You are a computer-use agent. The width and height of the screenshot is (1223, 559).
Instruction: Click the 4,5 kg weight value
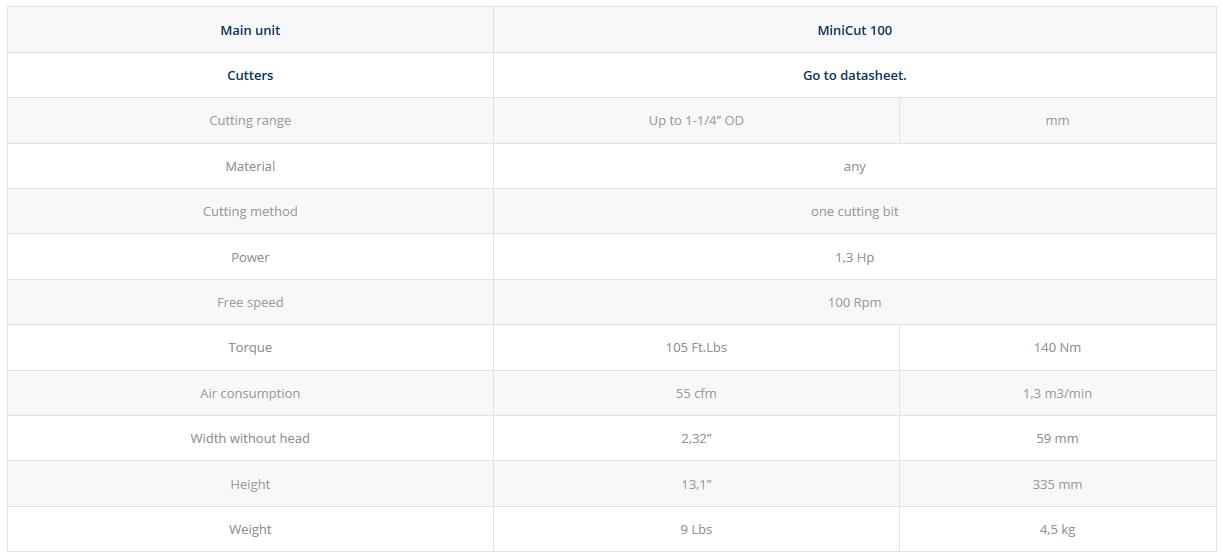1057,529
